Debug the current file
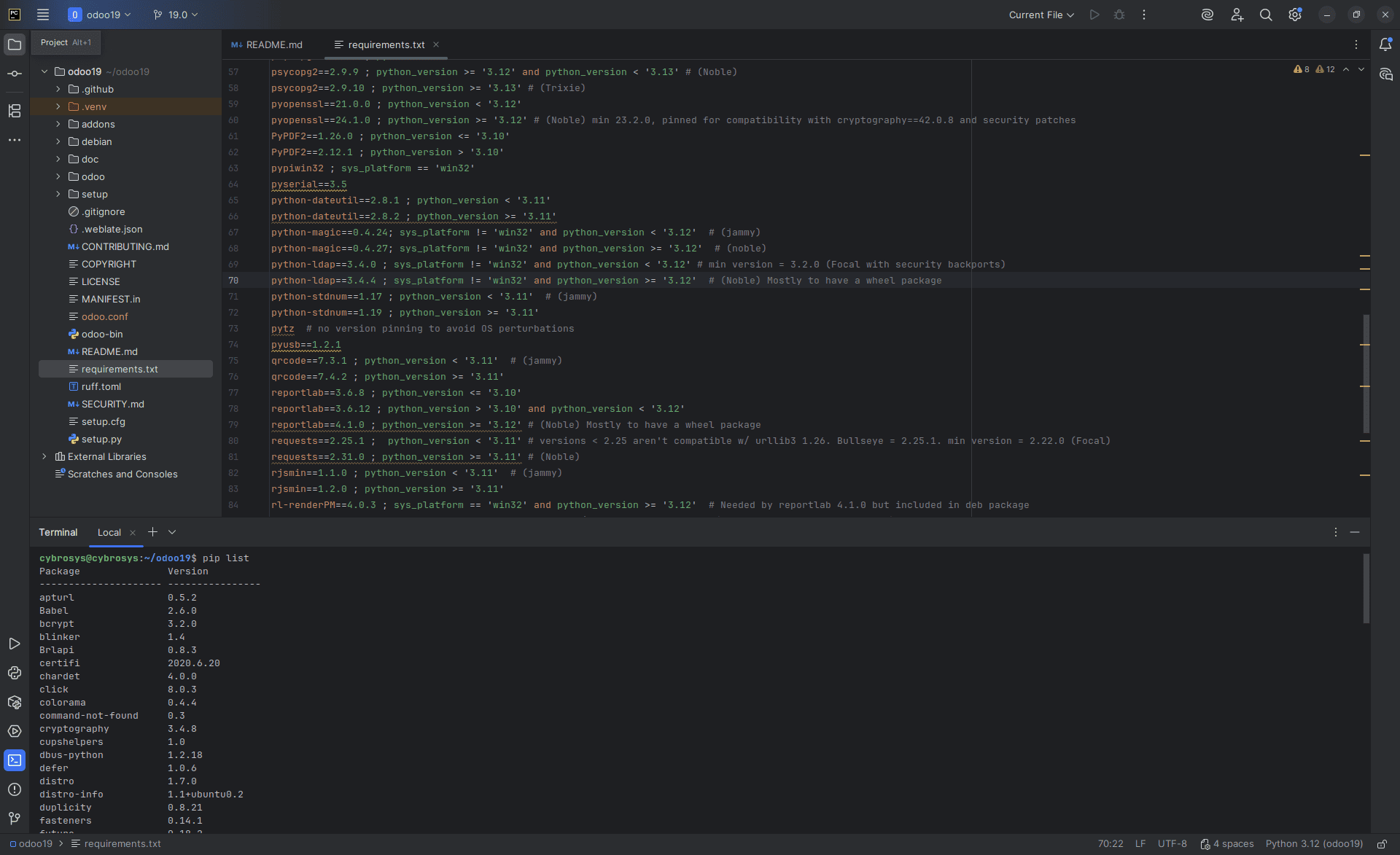This screenshot has width=1400, height=855. click(1119, 15)
